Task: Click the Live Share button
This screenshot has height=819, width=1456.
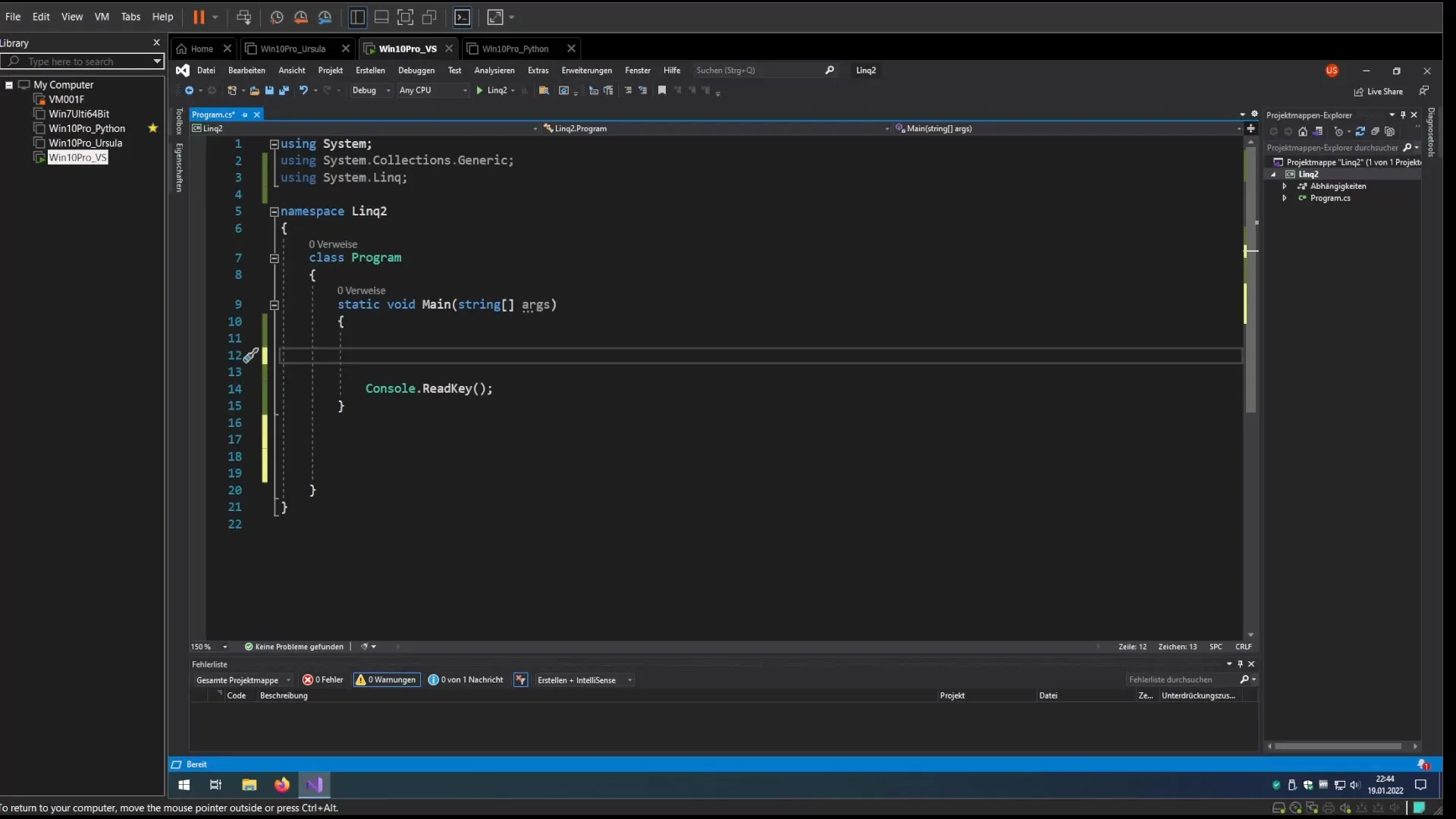Action: point(1379,92)
